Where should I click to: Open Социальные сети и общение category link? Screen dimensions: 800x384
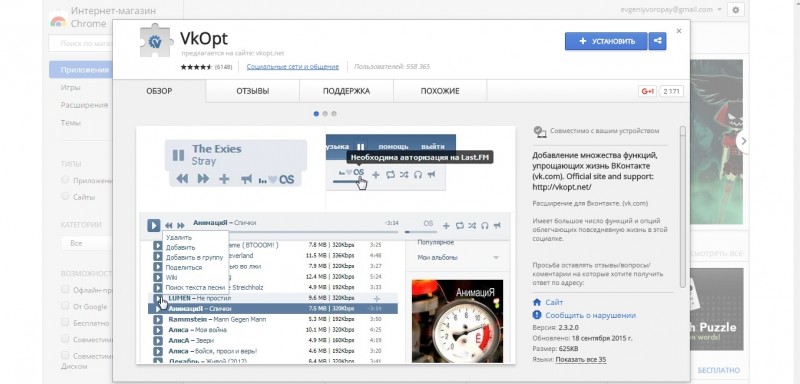click(x=292, y=67)
